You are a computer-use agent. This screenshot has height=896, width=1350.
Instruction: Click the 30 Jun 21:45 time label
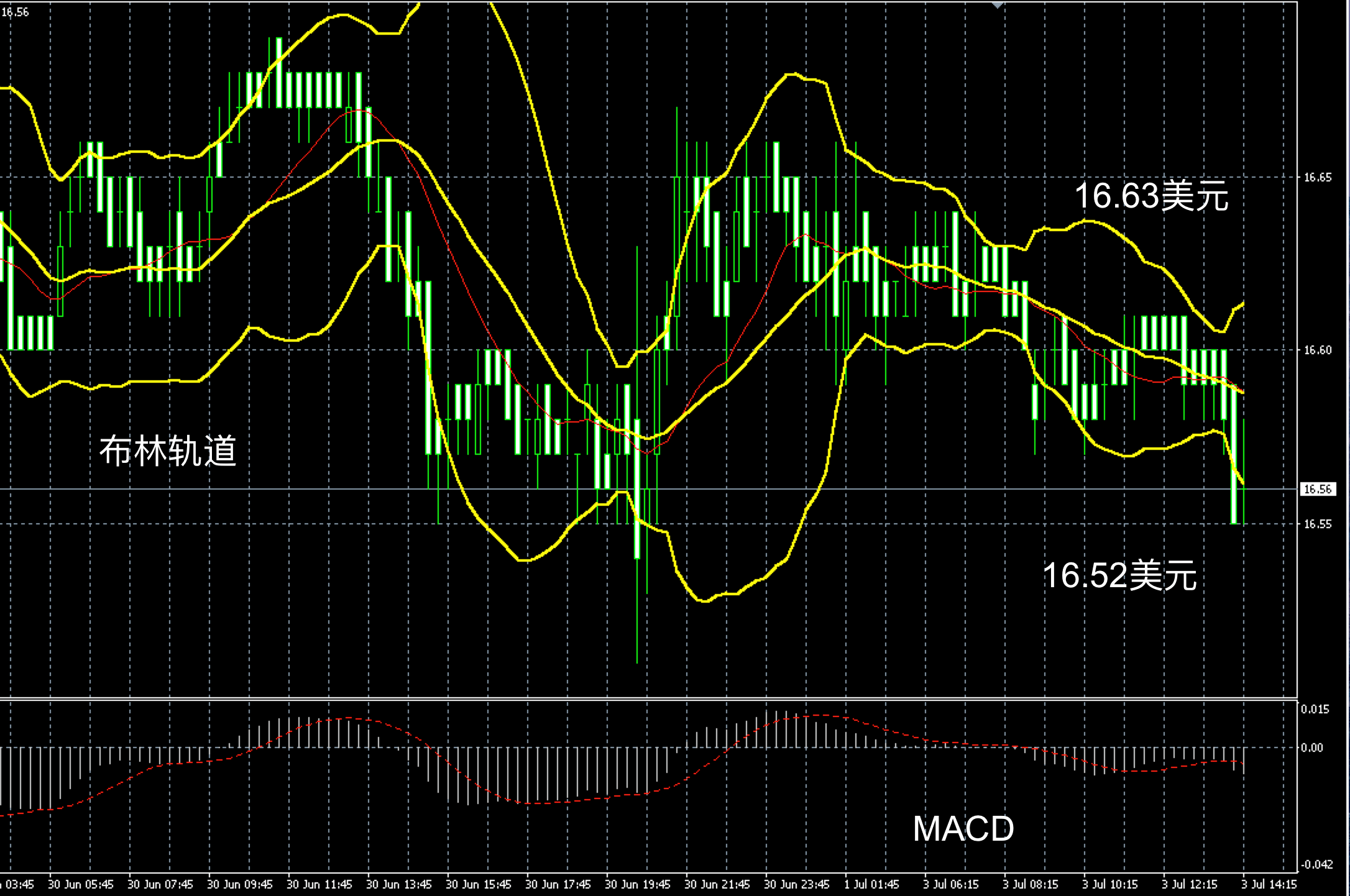(717, 884)
